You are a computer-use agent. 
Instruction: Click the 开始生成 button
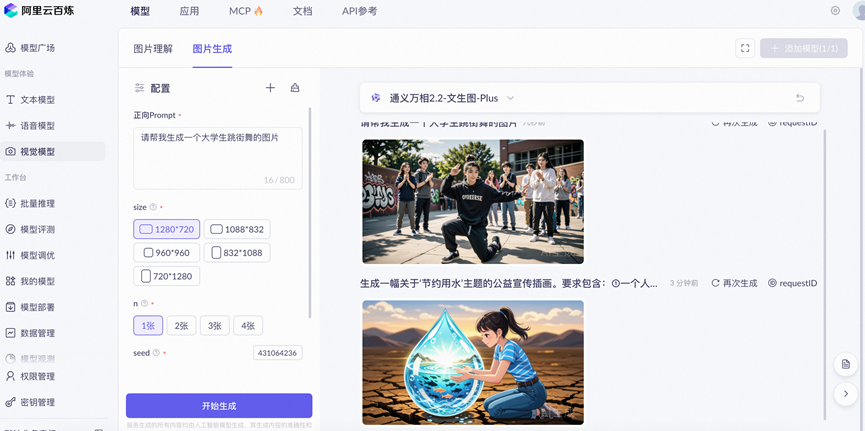(219, 406)
